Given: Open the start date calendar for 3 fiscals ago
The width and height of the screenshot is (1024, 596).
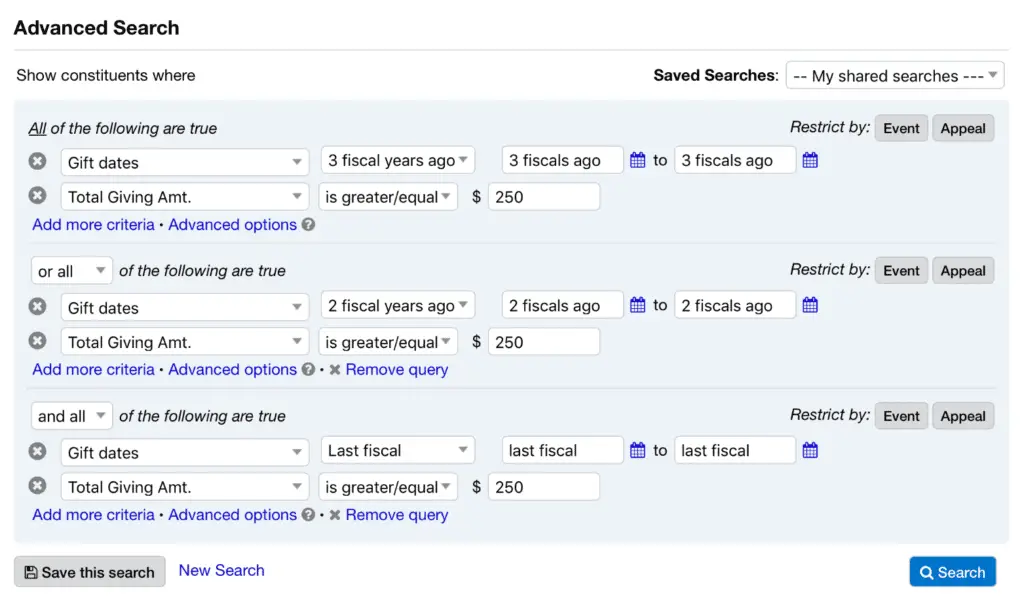Looking at the screenshot, I should coord(637,160).
